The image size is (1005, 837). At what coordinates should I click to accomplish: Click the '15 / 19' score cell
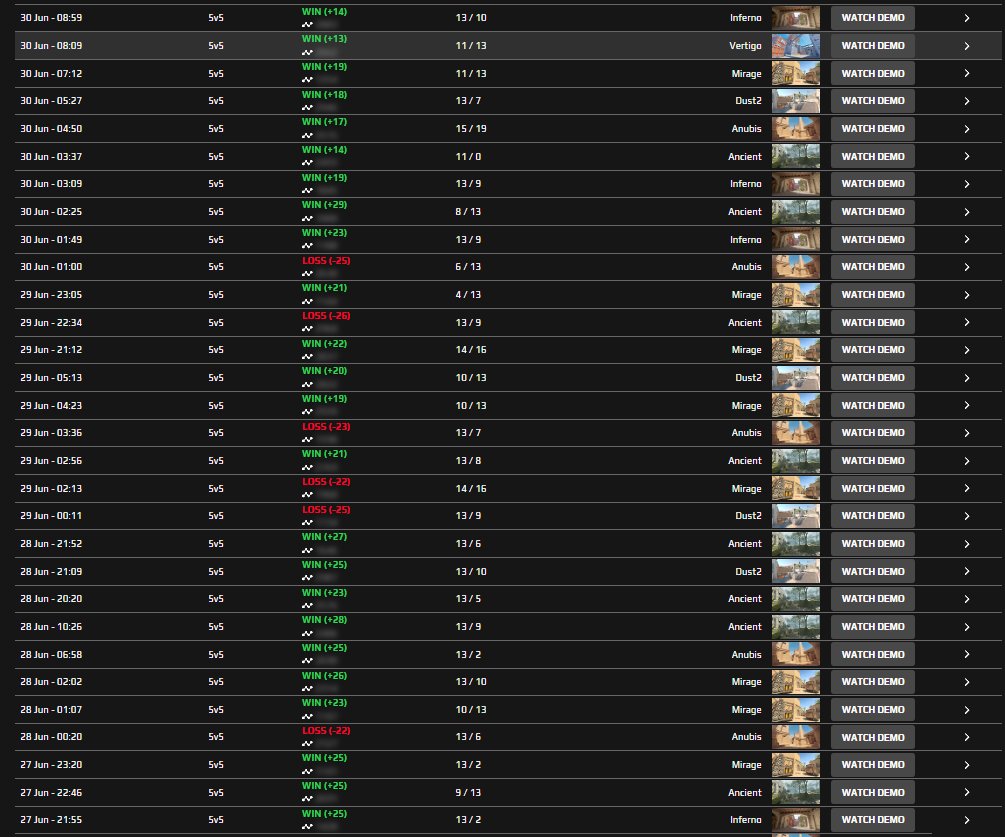coord(471,129)
